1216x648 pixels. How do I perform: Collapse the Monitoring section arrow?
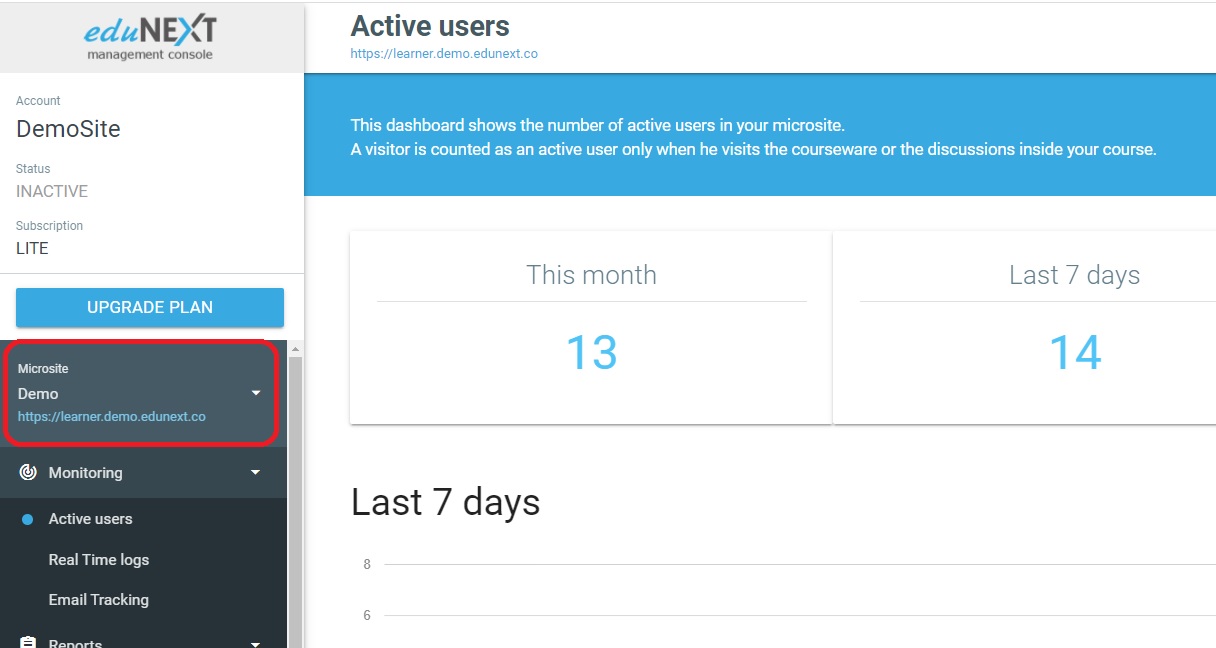(x=256, y=472)
